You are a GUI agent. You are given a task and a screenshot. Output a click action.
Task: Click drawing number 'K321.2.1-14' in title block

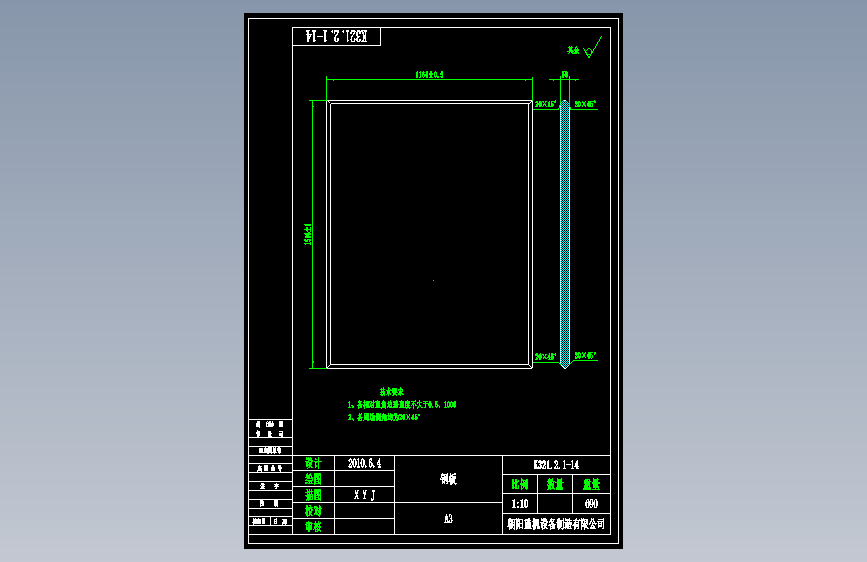click(557, 465)
